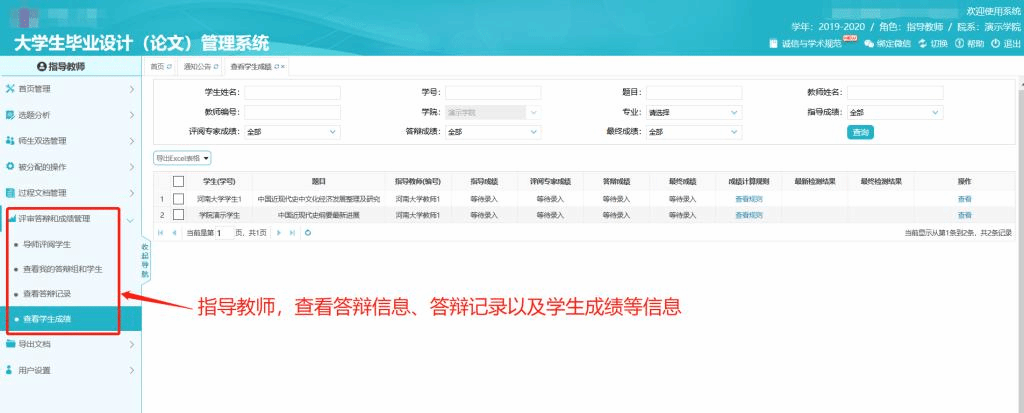Switch to the 通知公告 tab
Screen dimensions: 1024x413
198,67
